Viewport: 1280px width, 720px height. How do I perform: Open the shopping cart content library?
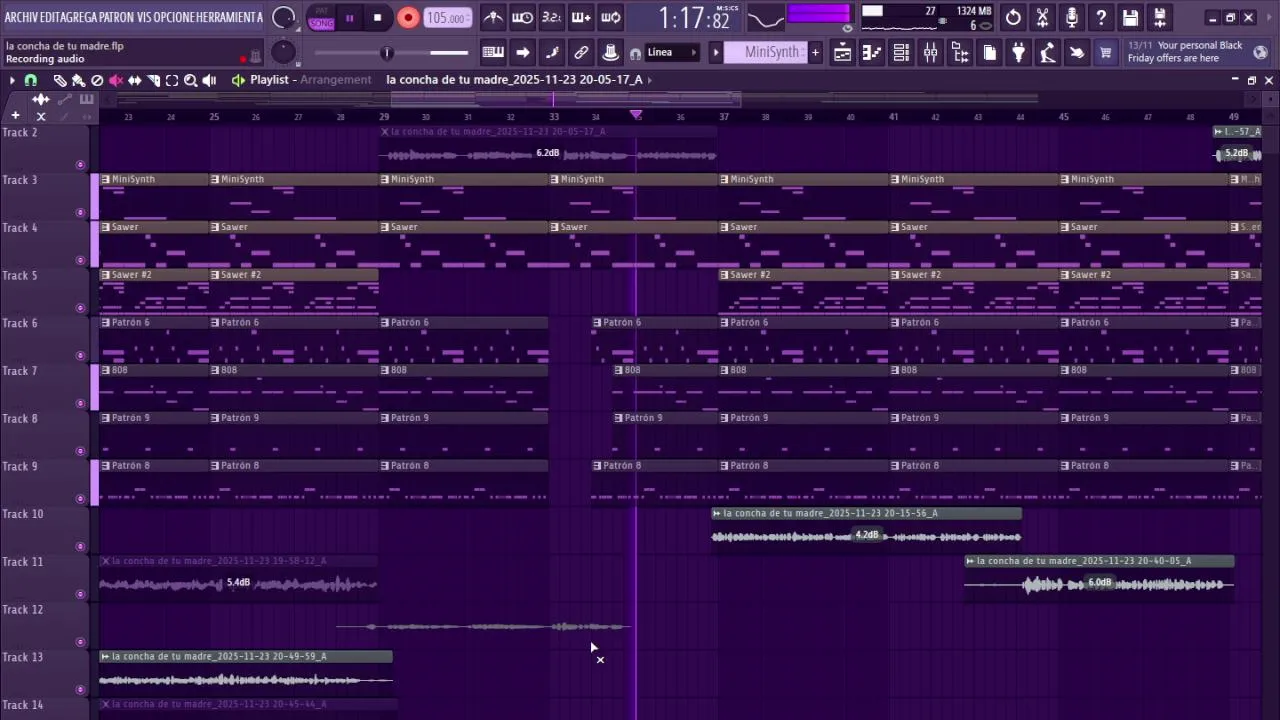(x=1106, y=53)
